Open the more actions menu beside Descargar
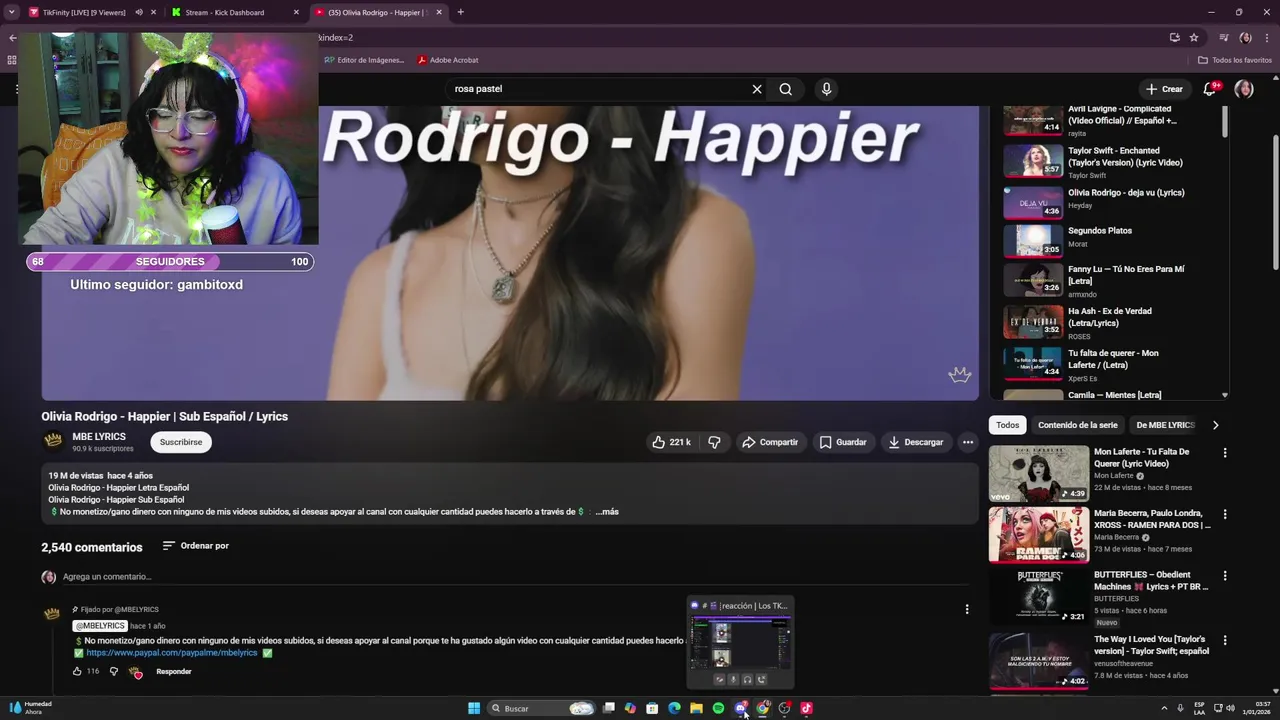Image resolution: width=1280 pixels, height=720 pixels. point(967,442)
